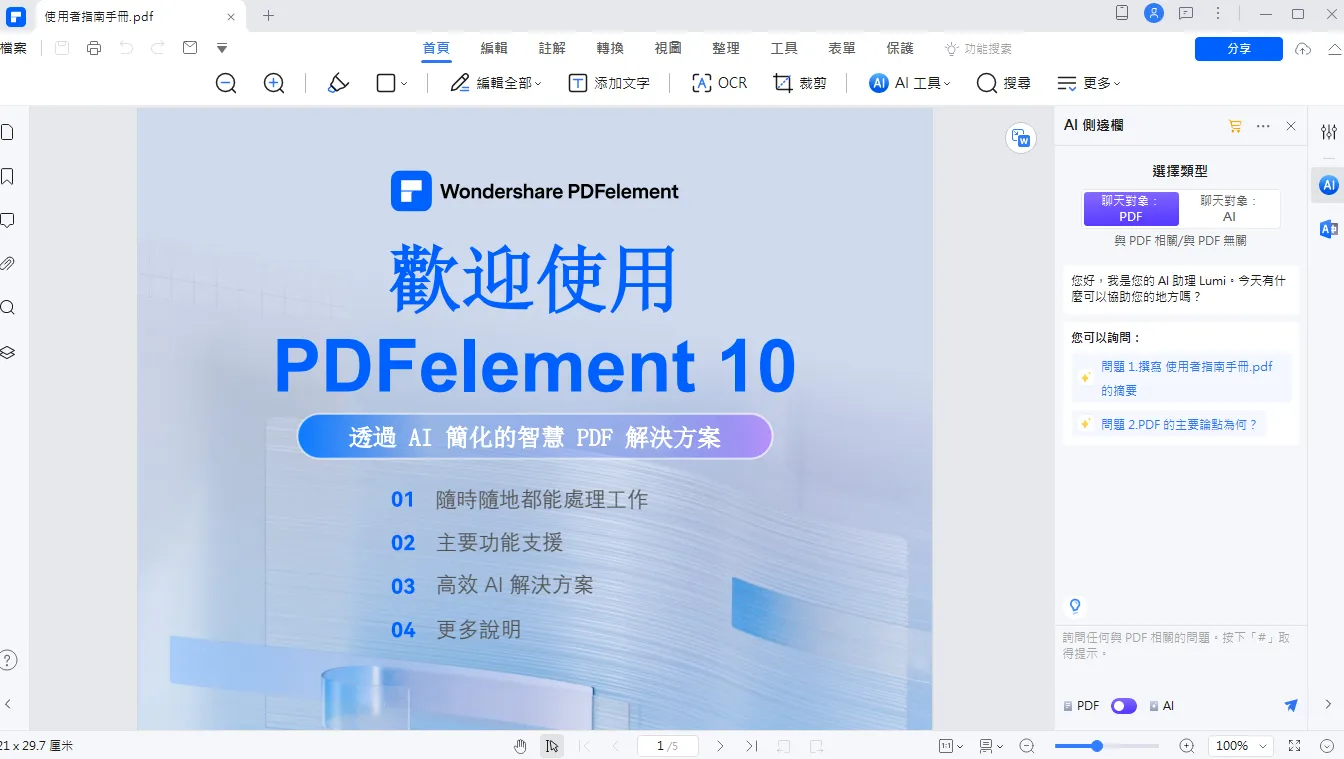This screenshot has height=759, width=1344.
Task: Toggle the Selection cursor tool
Action: [551, 745]
